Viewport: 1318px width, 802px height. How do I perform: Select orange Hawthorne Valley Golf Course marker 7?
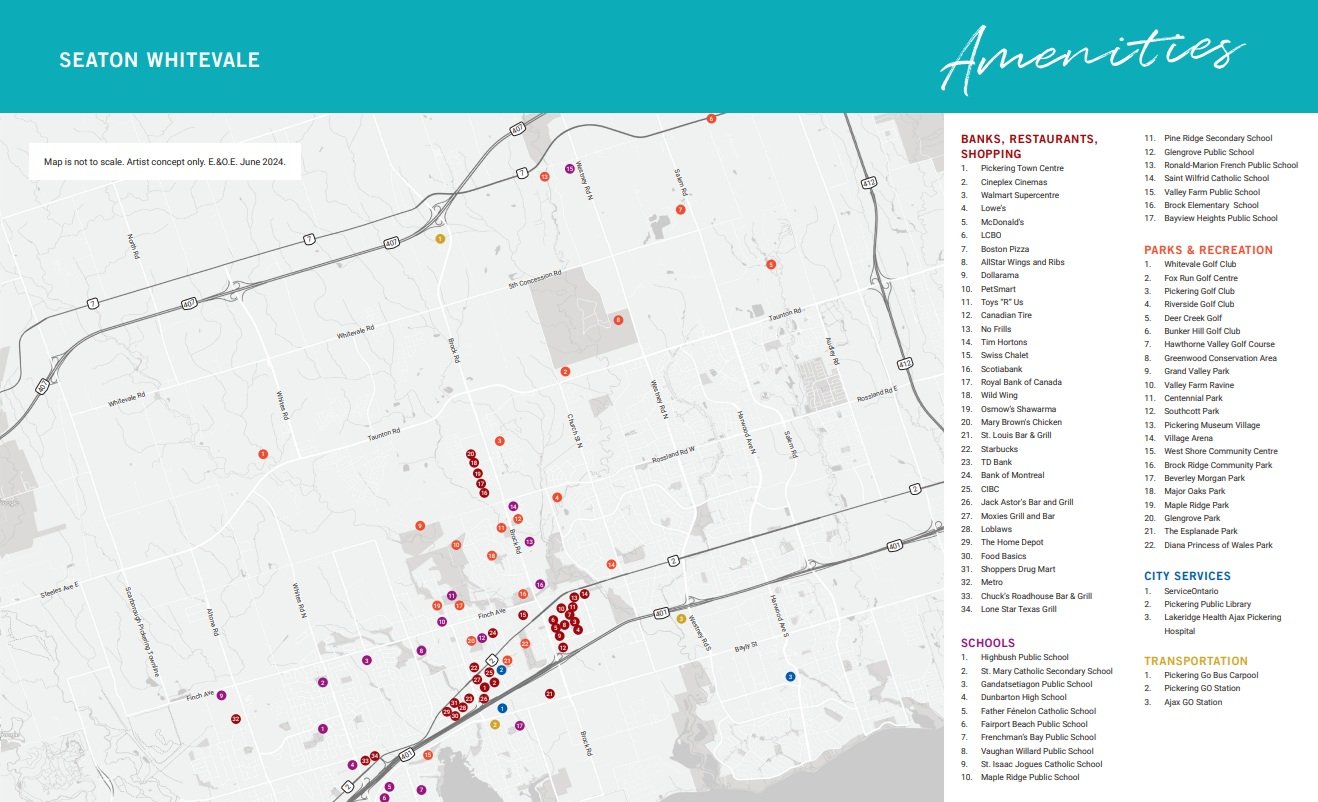click(680, 210)
